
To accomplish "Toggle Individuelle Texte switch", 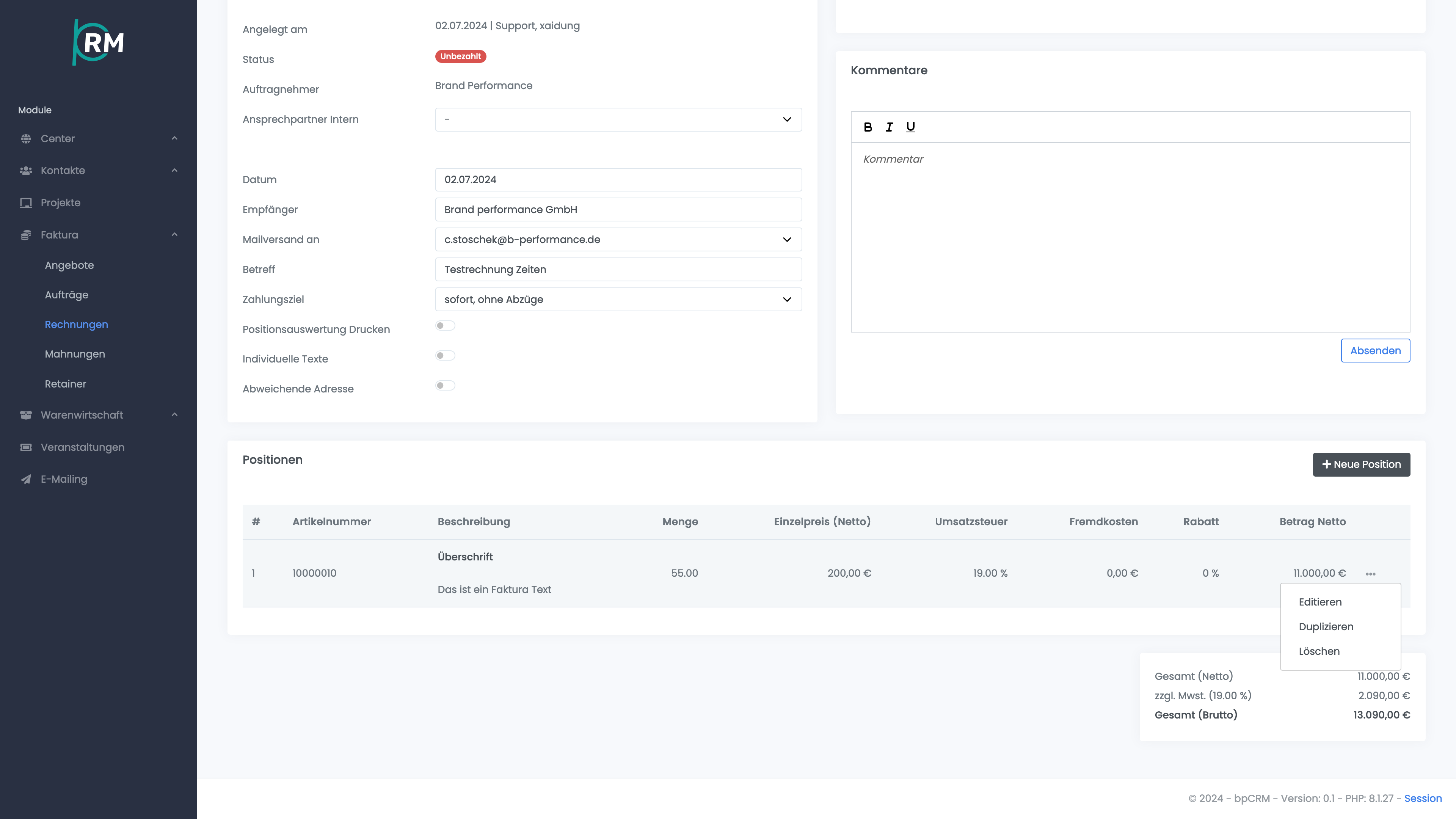I will [446, 356].
